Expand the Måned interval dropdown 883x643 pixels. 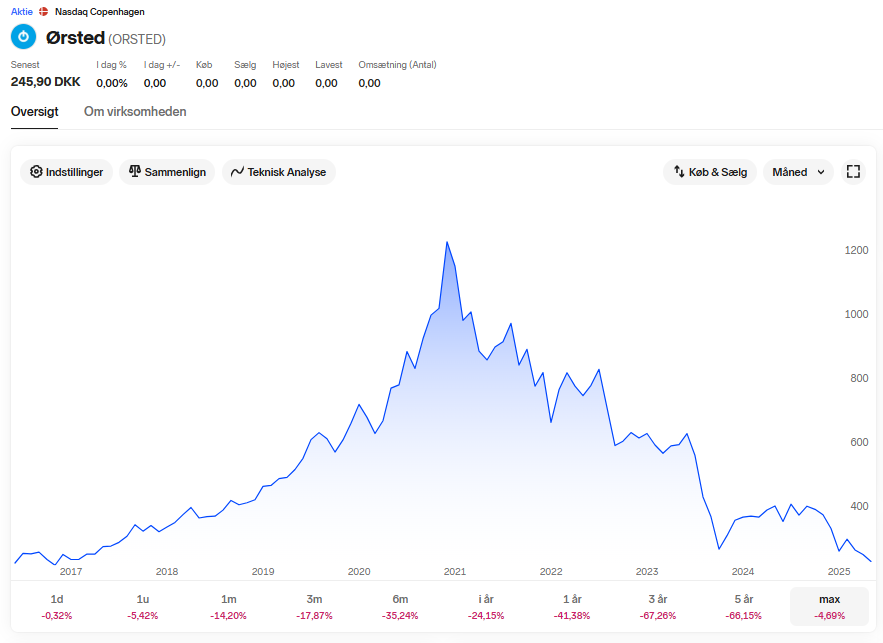(799, 172)
